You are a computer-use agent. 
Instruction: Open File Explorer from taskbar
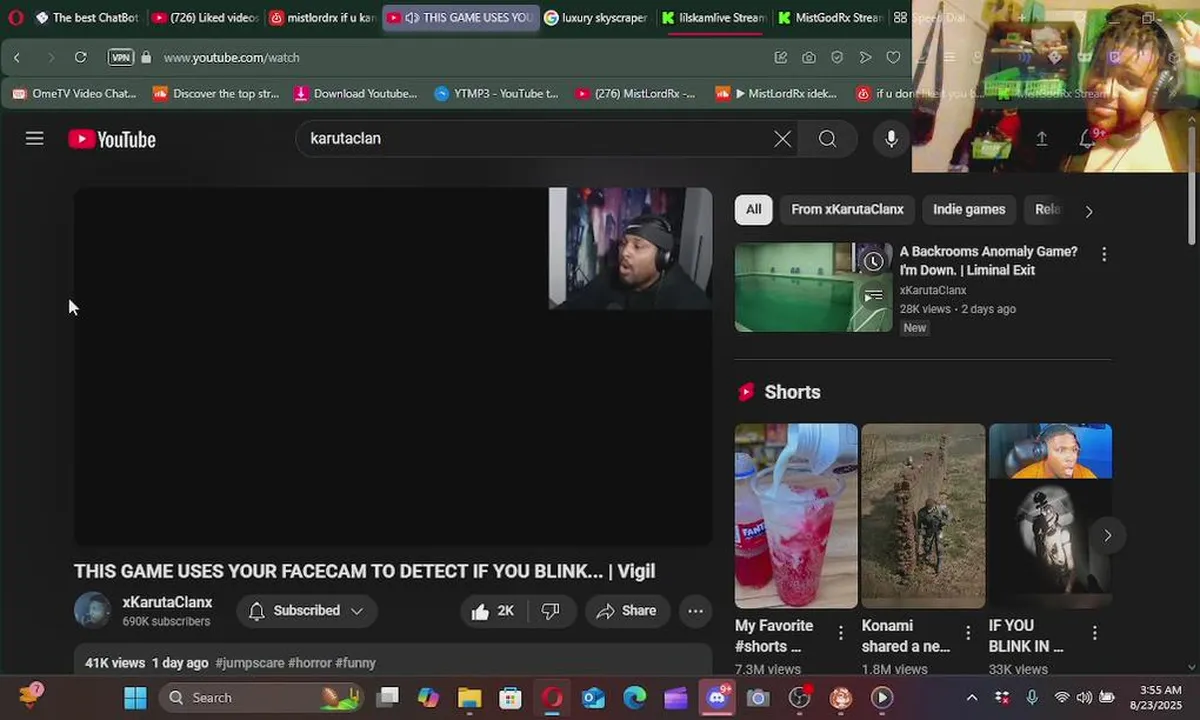point(470,698)
